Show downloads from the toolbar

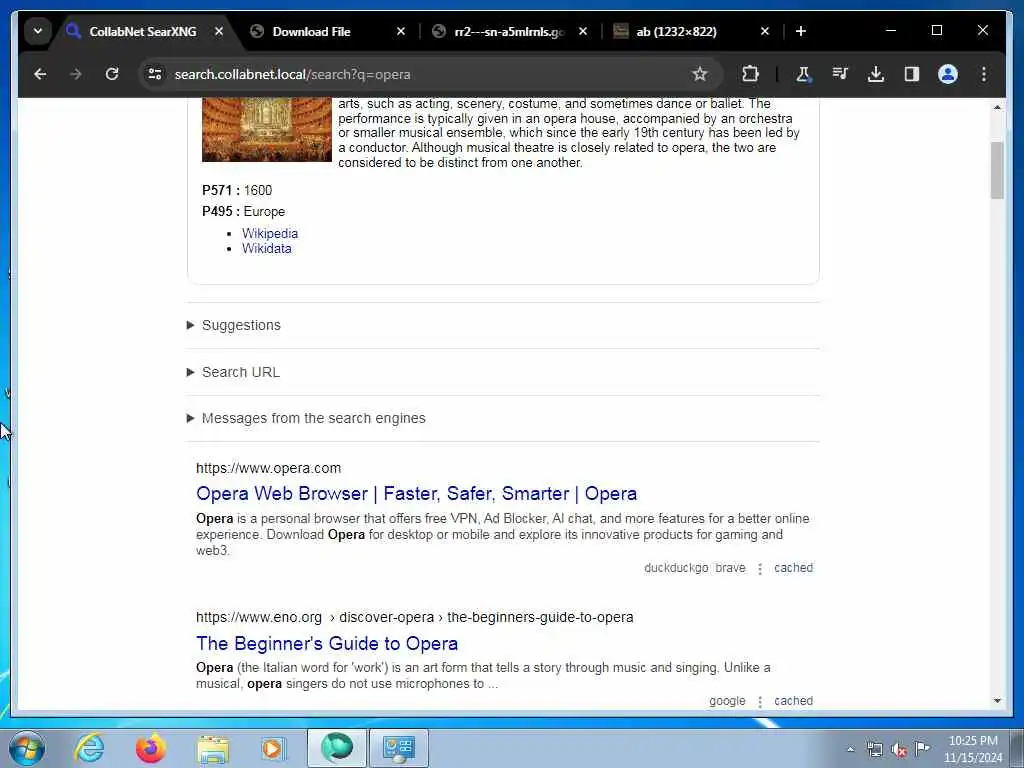[876, 74]
